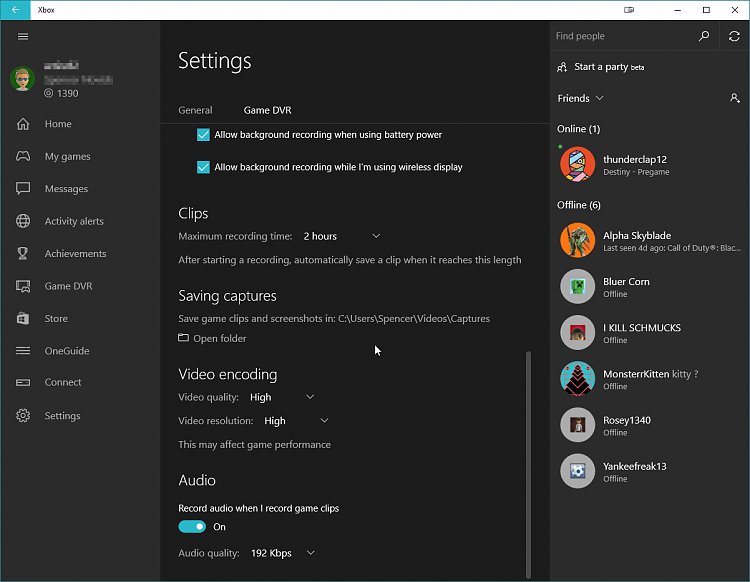The height and width of the screenshot is (582, 750).
Task: Click the Start a party icon
Action: [x=562, y=67]
